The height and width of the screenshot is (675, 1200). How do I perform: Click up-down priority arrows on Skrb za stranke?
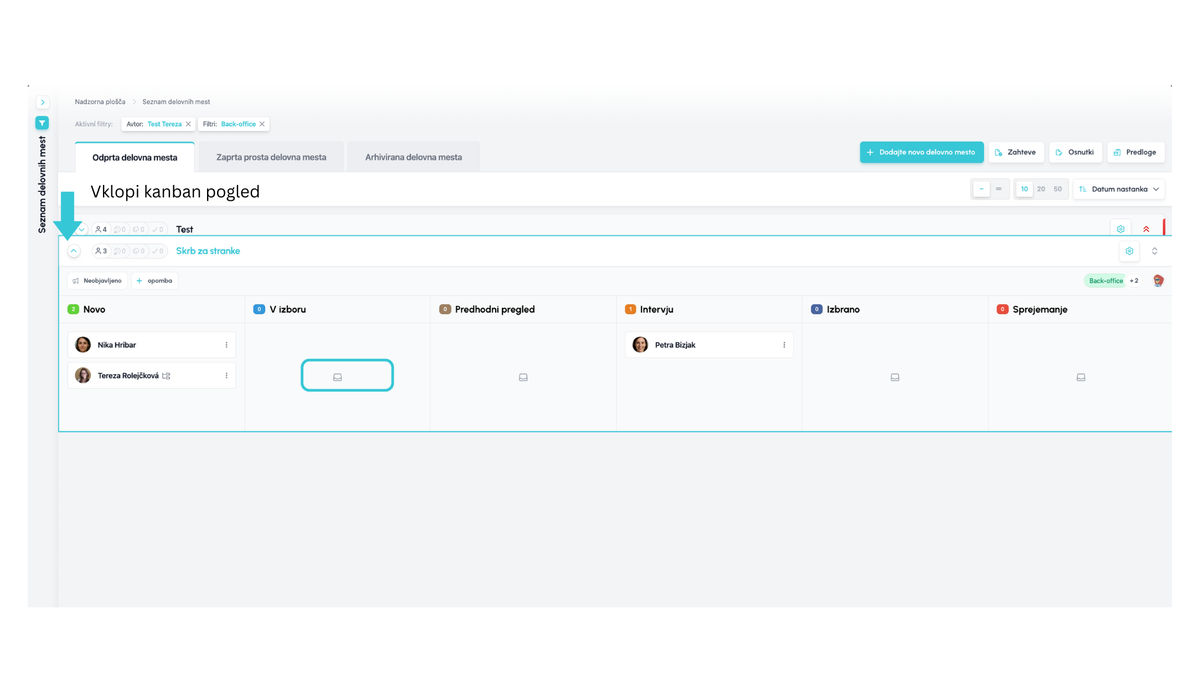[x=1155, y=251]
